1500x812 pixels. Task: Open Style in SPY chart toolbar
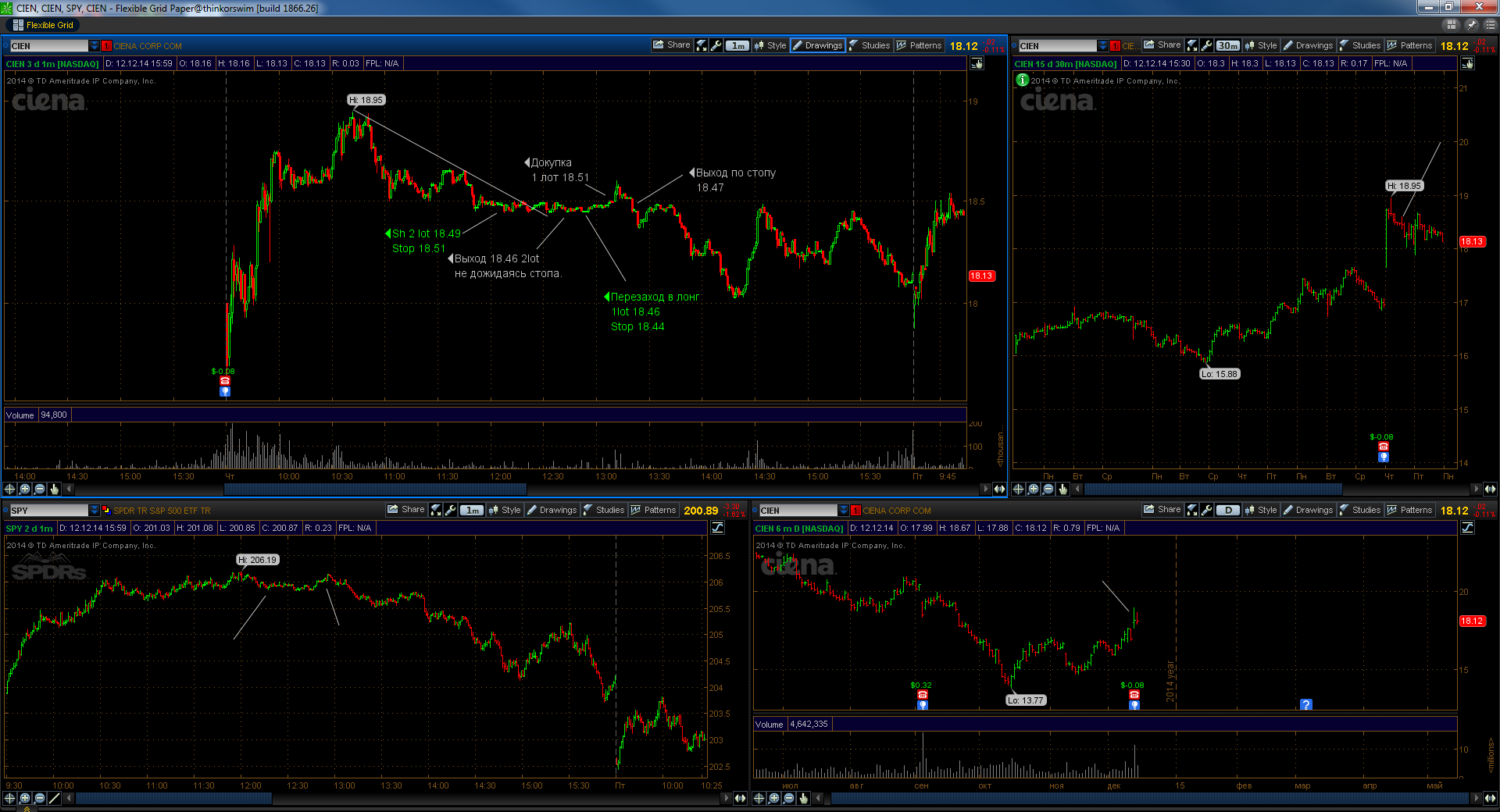(x=505, y=510)
